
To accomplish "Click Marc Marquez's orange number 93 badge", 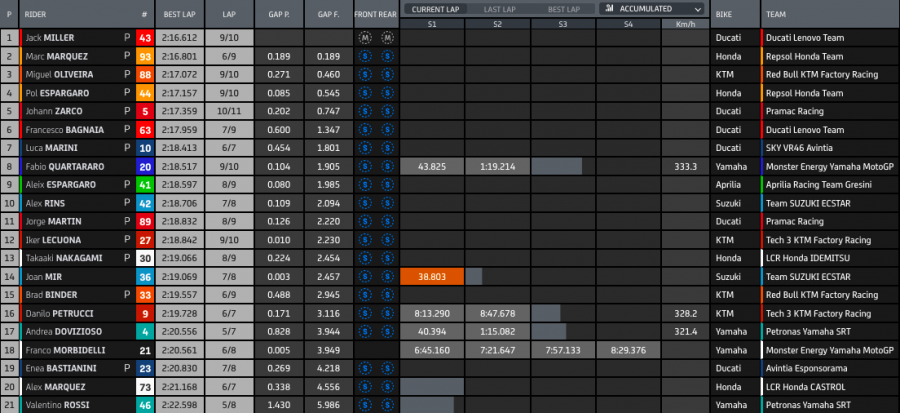I will (x=145, y=56).
